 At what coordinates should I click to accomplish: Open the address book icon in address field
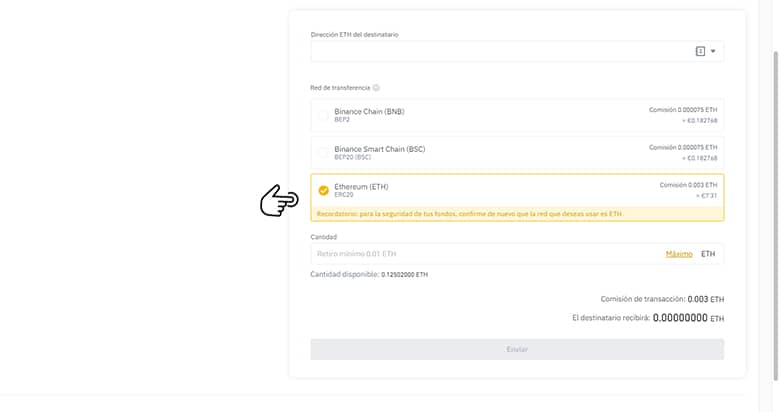coord(700,51)
